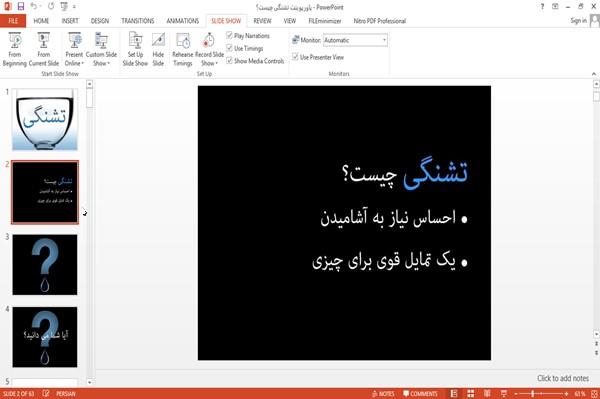Select slide 3 thumbnail with question mark
This screenshot has width=600, height=399.
[x=45, y=265]
